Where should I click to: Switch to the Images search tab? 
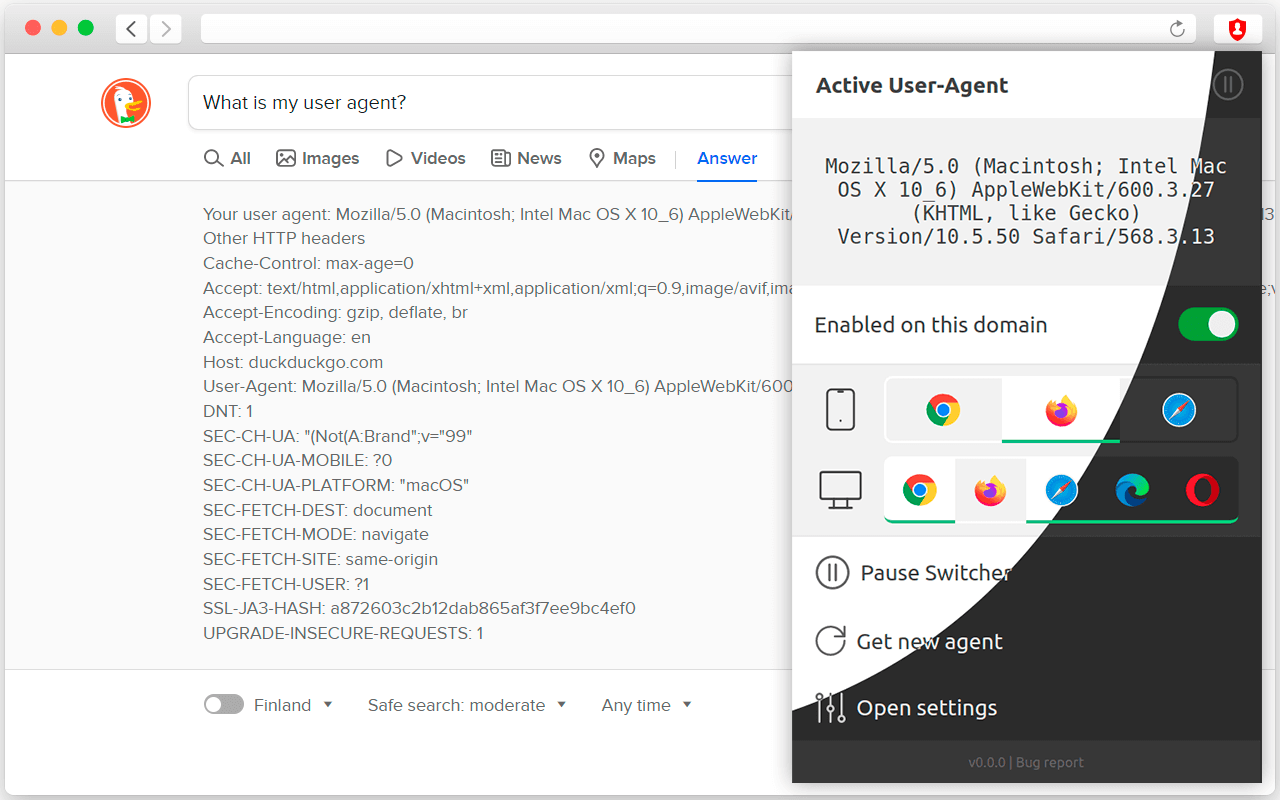pyautogui.click(x=318, y=158)
